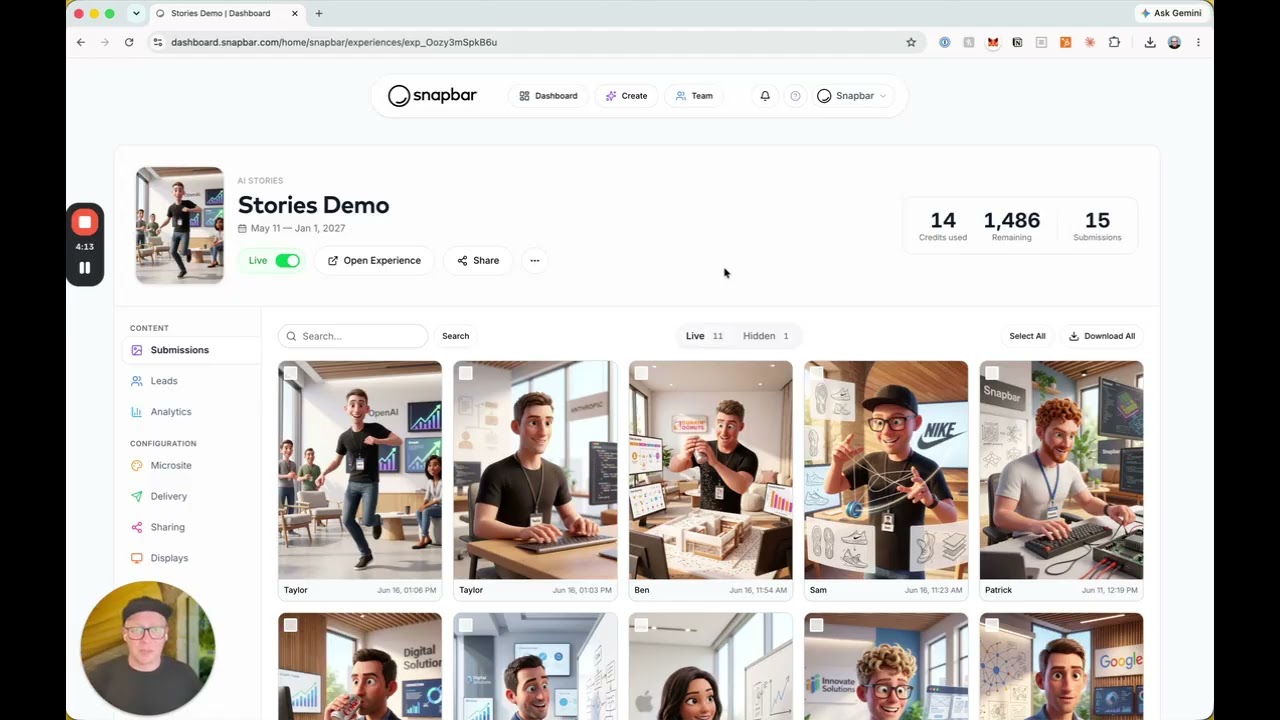Open the 1Password extension
Viewport: 1280px width, 720px height.
[944, 42]
